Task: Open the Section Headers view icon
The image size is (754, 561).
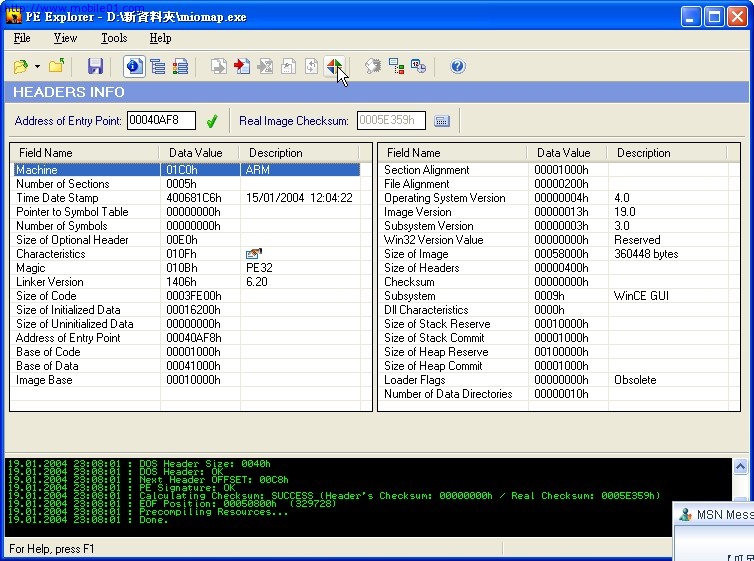Action: pyautogui.click(x=180, y=66)
